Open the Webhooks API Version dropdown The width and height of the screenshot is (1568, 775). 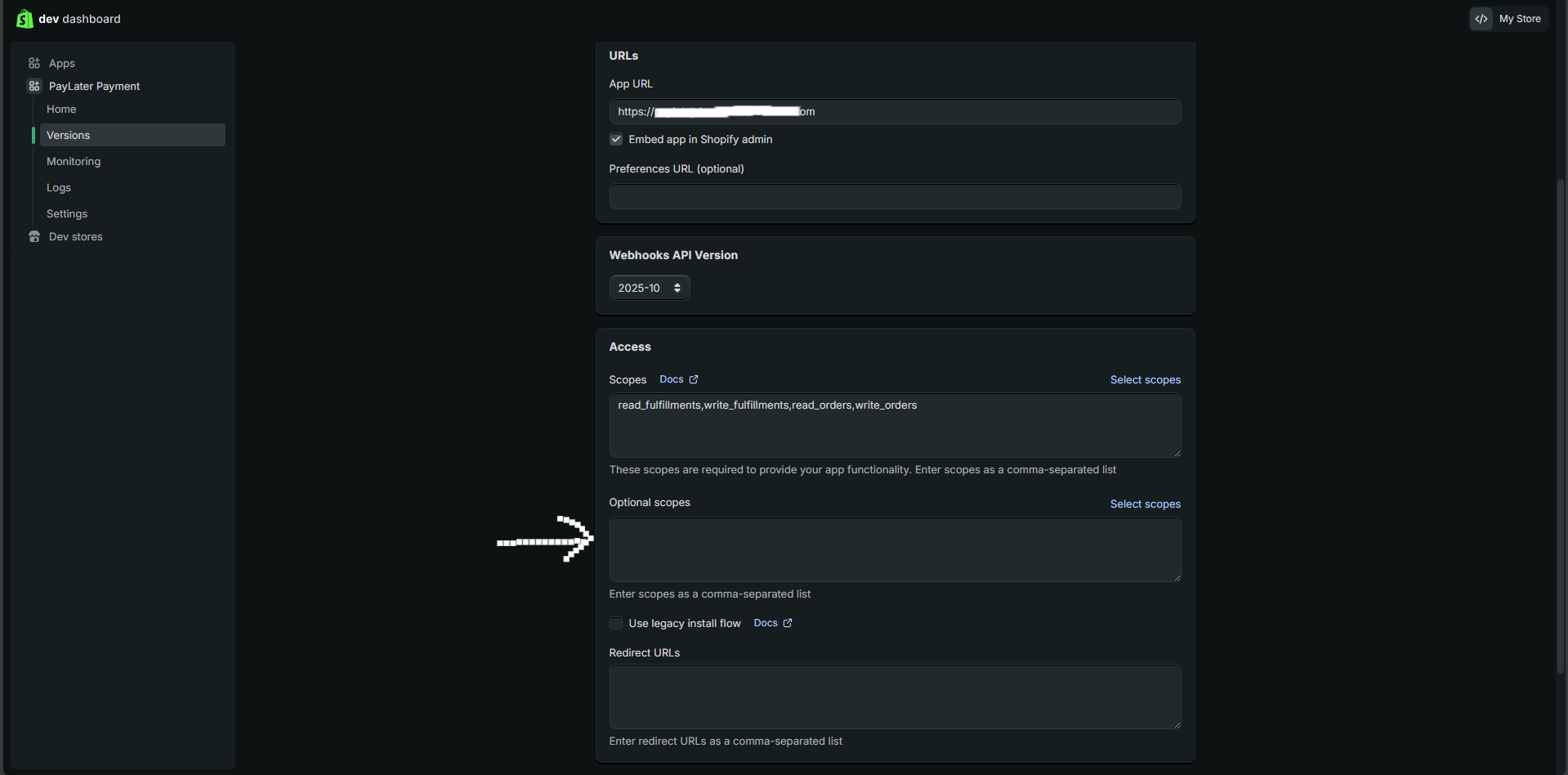(650, 288)
